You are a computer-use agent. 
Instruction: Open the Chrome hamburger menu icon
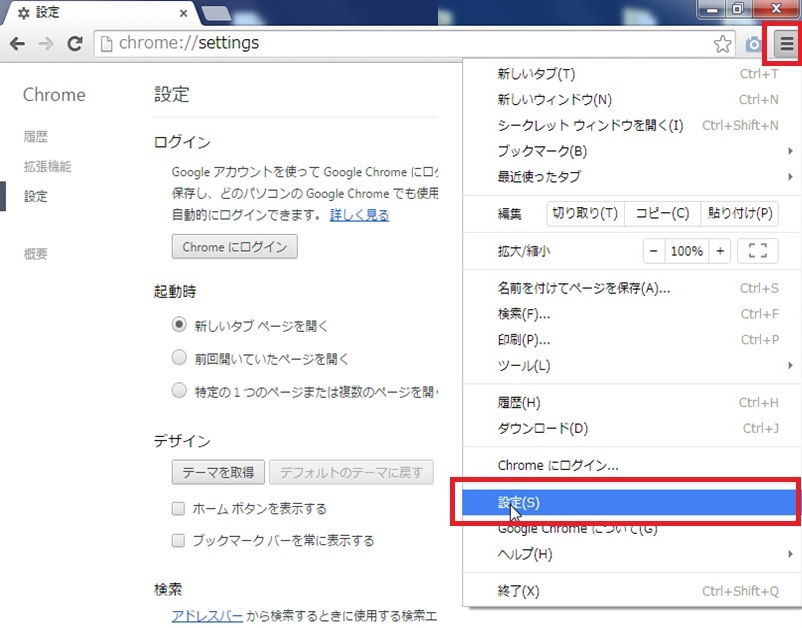pos(786,43)
